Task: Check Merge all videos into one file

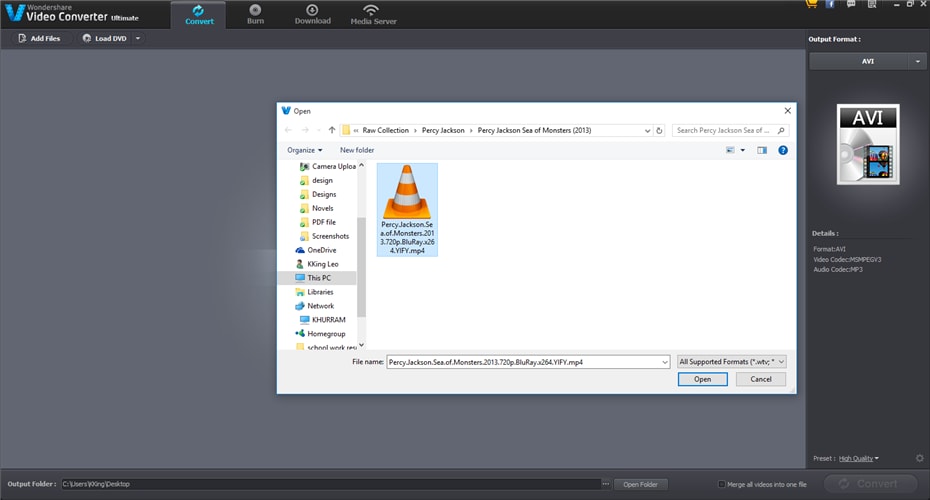Action: coord(722,484)
